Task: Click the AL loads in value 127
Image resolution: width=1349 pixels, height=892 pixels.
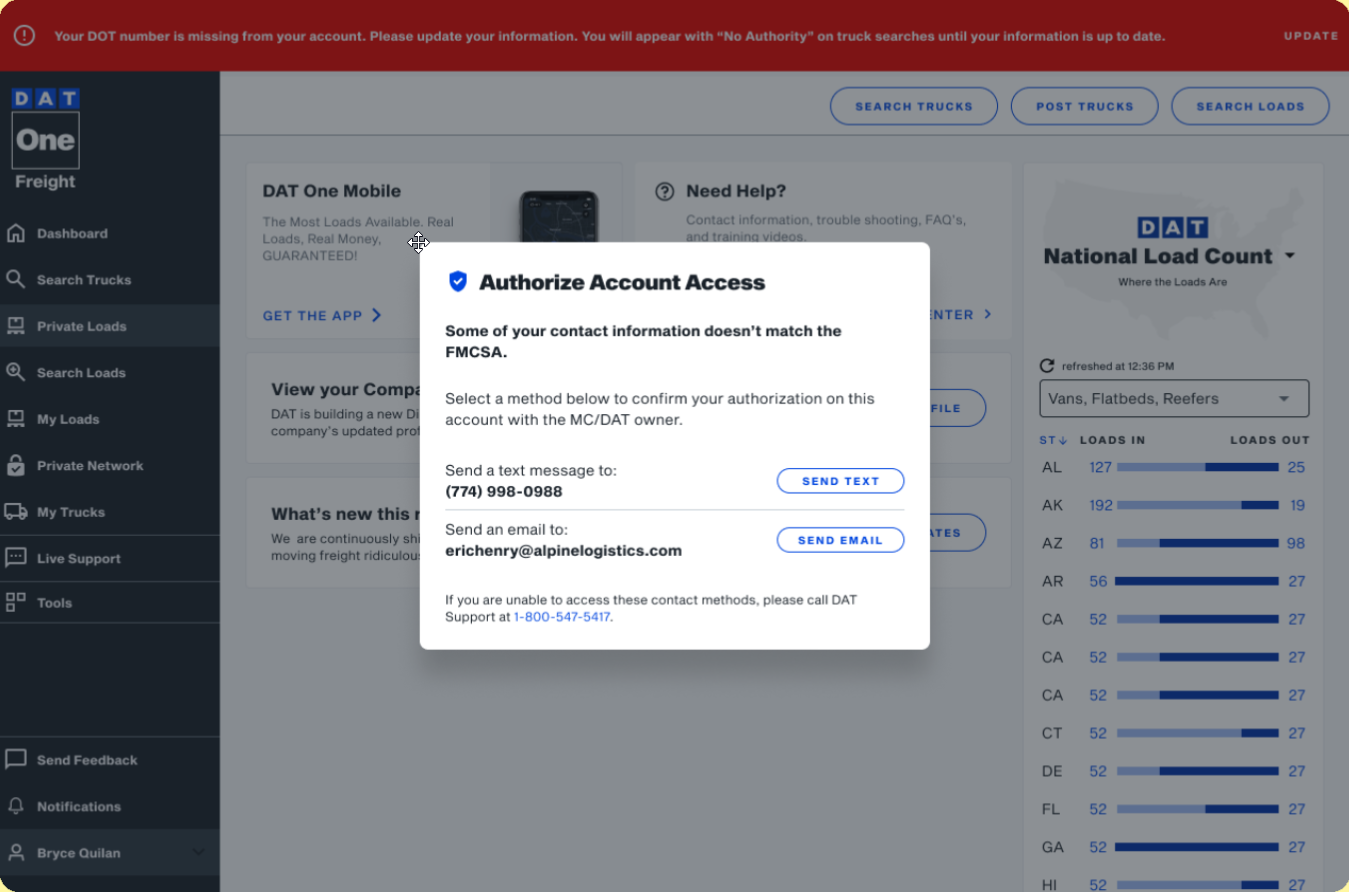Action: click(x=1100, y=467)
